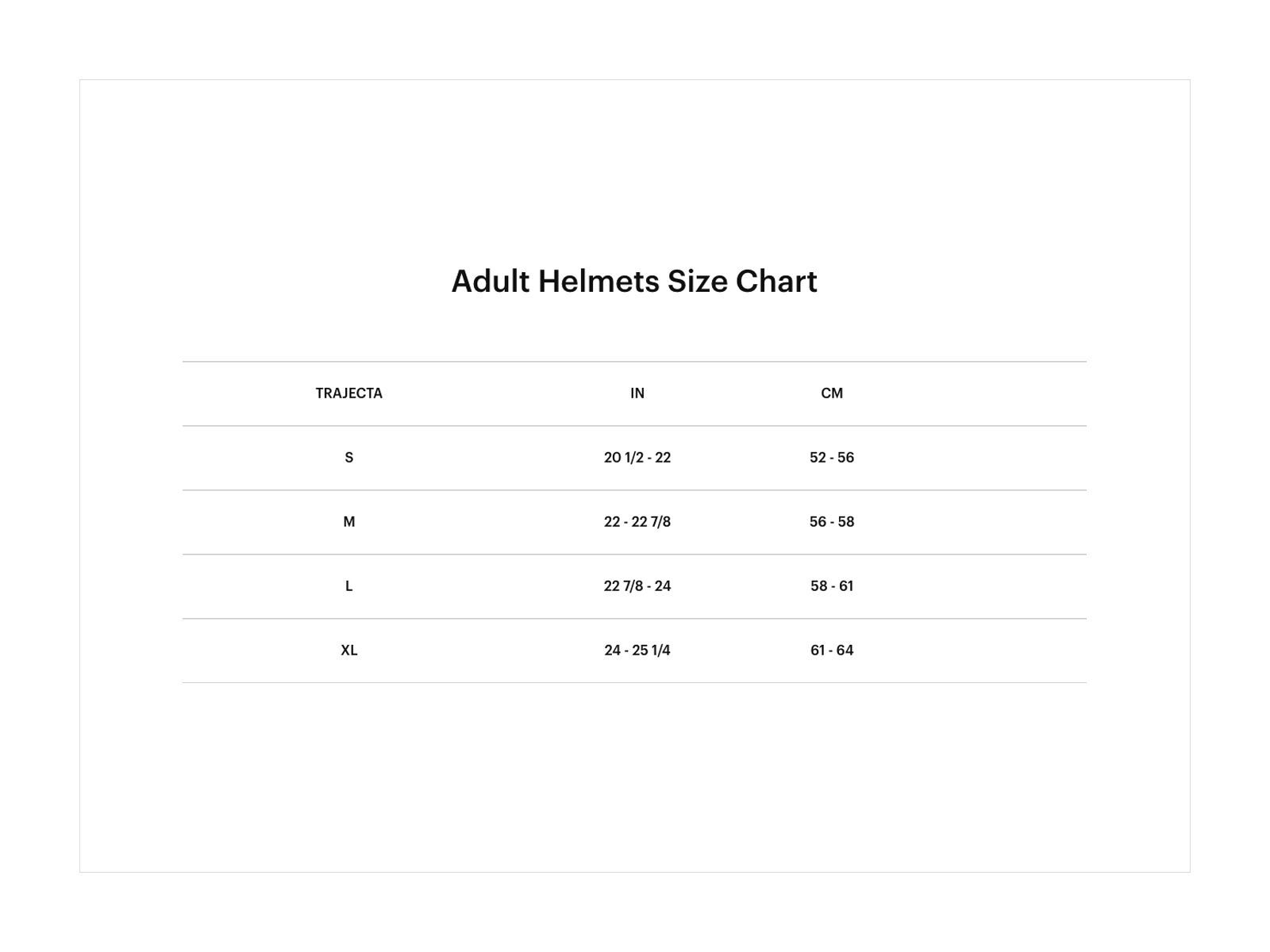Select the L size row label
1270x952 pixels.
click(348, 586)
